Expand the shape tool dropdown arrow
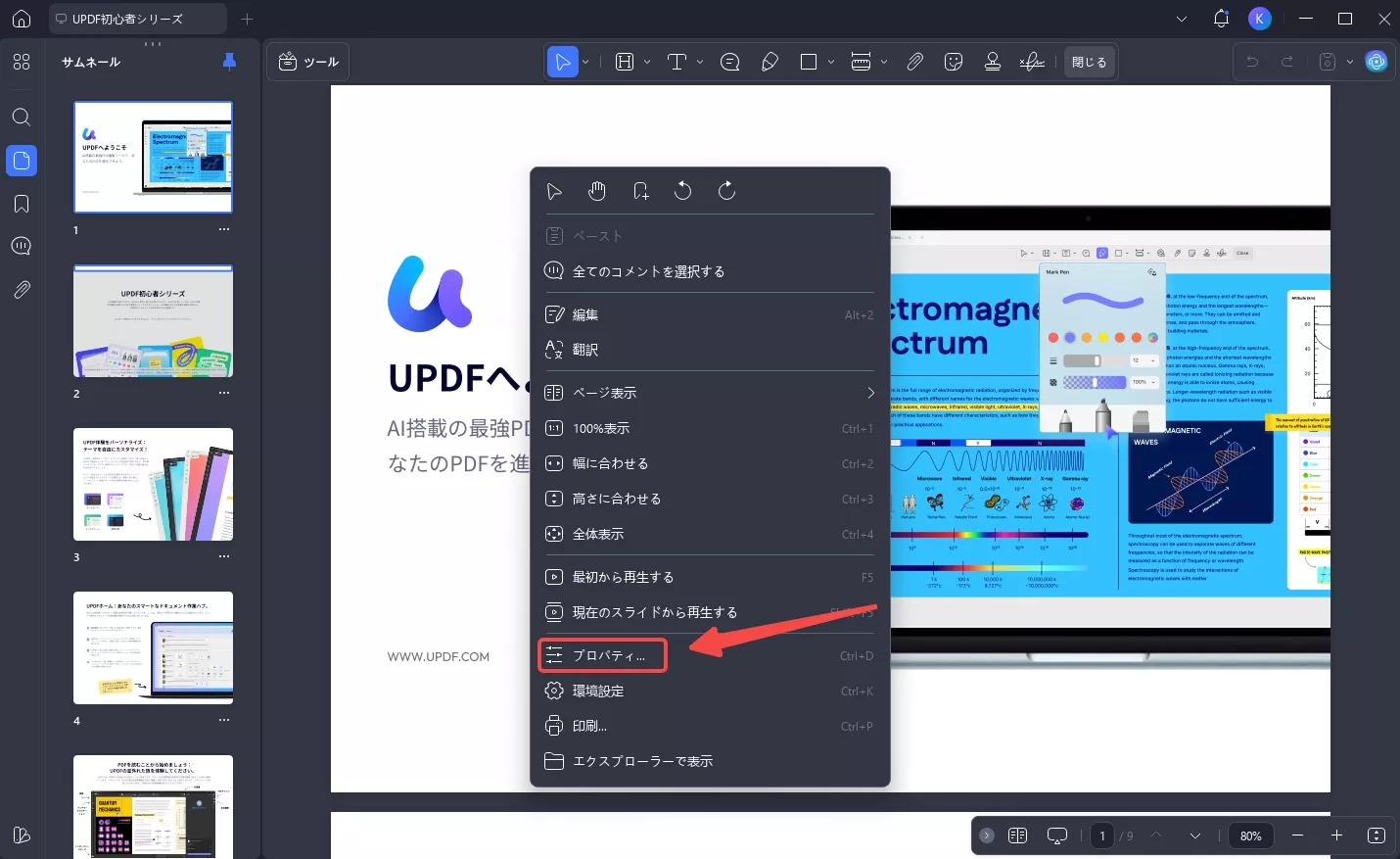1400x859 pixels. [831, 62]
